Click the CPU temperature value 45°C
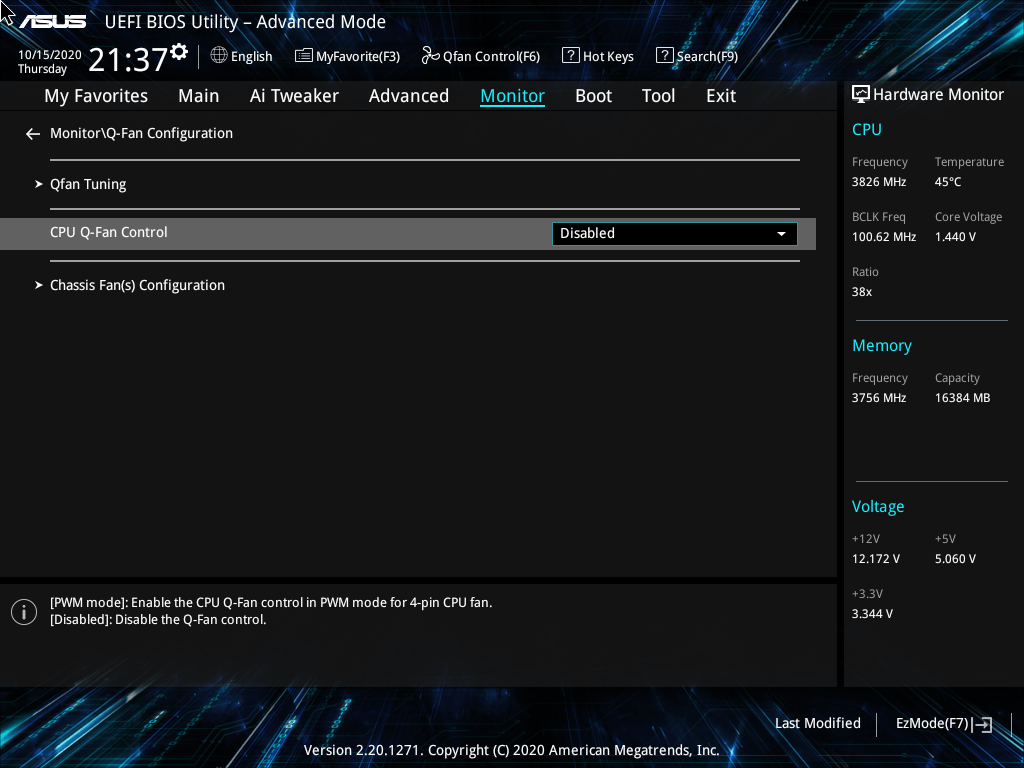1024x768 pixels. 948,182
